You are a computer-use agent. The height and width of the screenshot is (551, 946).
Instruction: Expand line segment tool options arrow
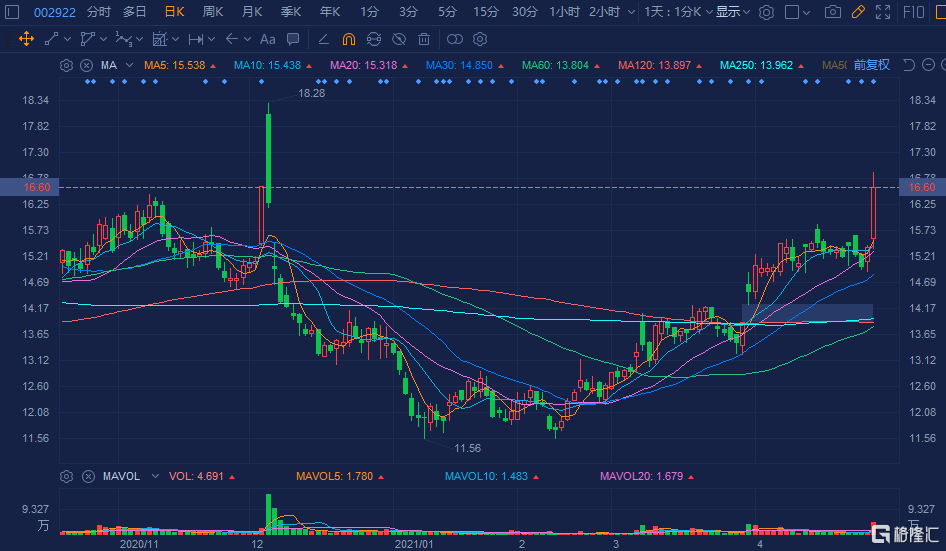point(67,39)
